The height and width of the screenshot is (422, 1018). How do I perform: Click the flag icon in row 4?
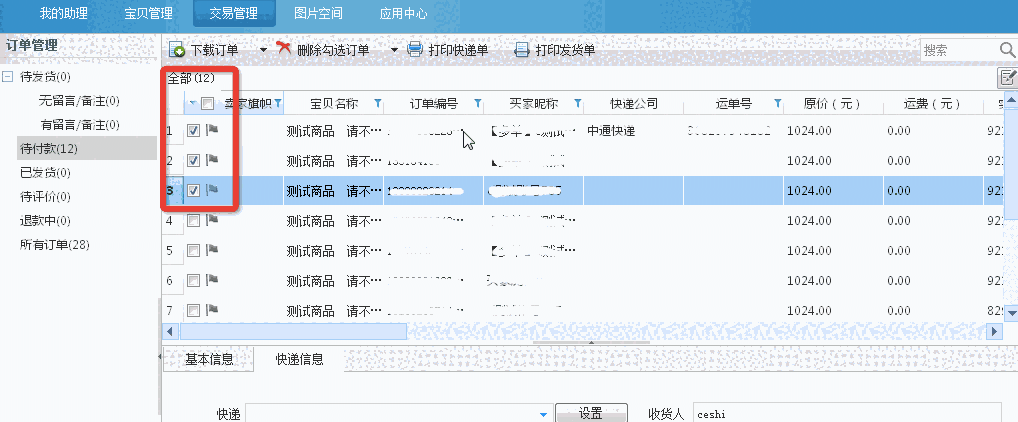(212, 220)
